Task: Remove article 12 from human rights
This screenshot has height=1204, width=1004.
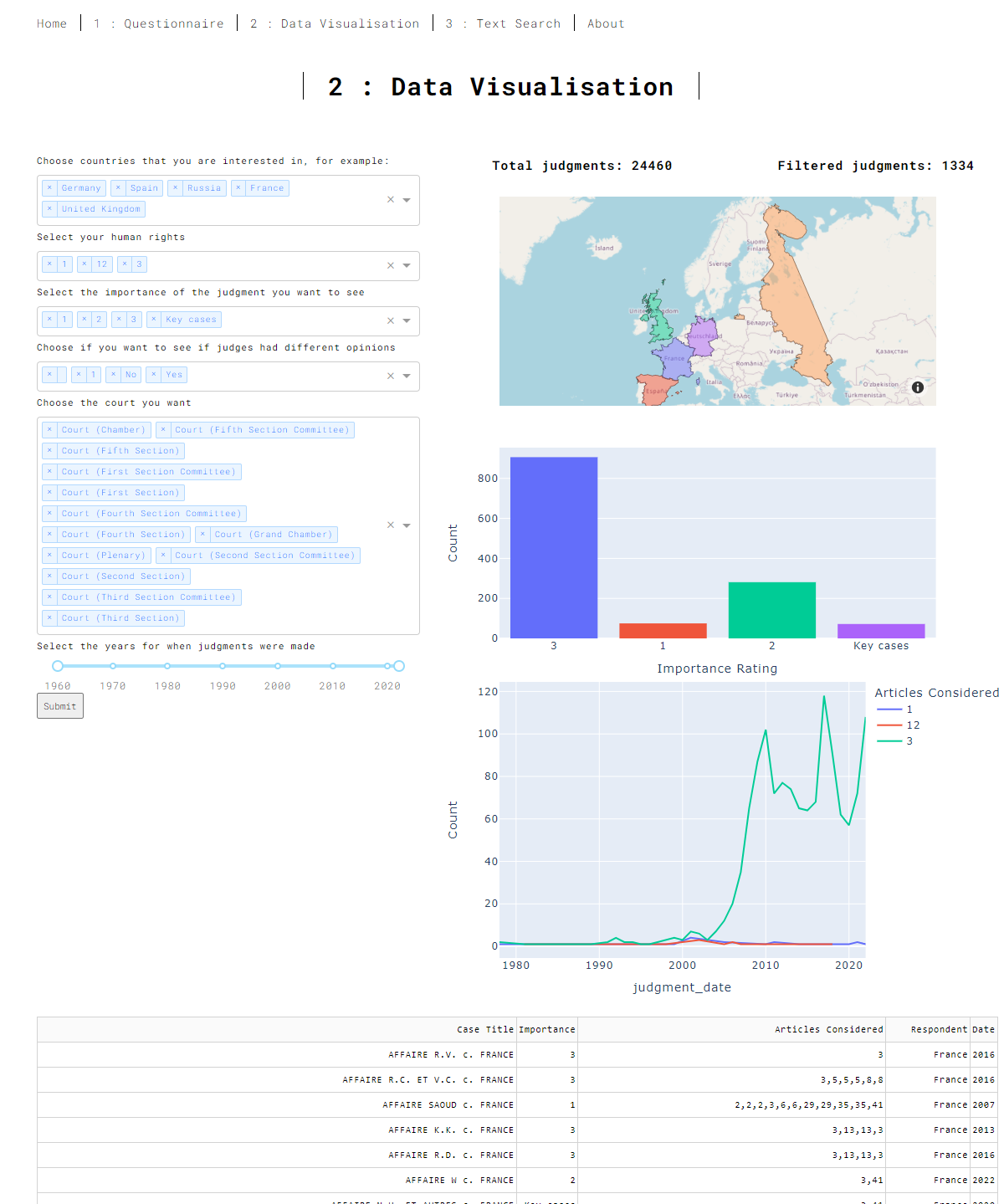Action: pos(84,264)
